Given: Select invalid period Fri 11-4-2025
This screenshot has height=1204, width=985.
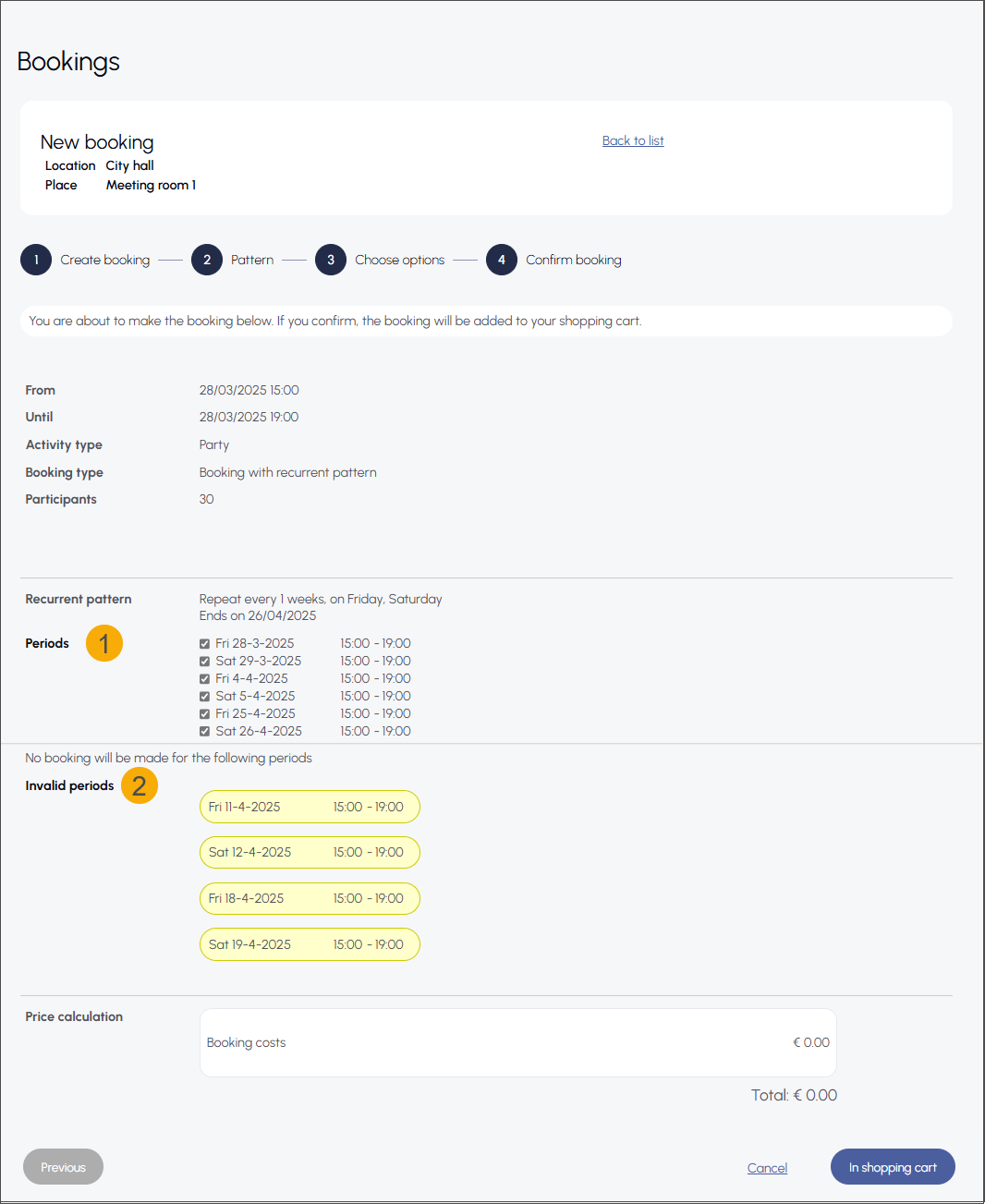Looking at the screenshot, I should point(310,807).
